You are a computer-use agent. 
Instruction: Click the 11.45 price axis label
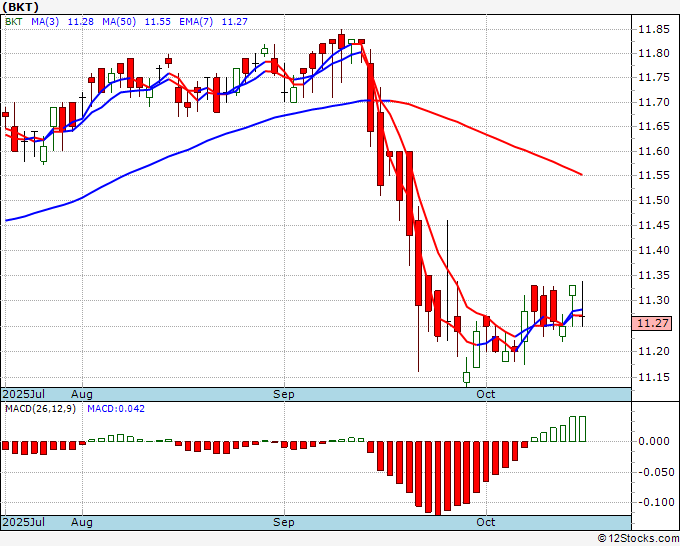[654, 225]
